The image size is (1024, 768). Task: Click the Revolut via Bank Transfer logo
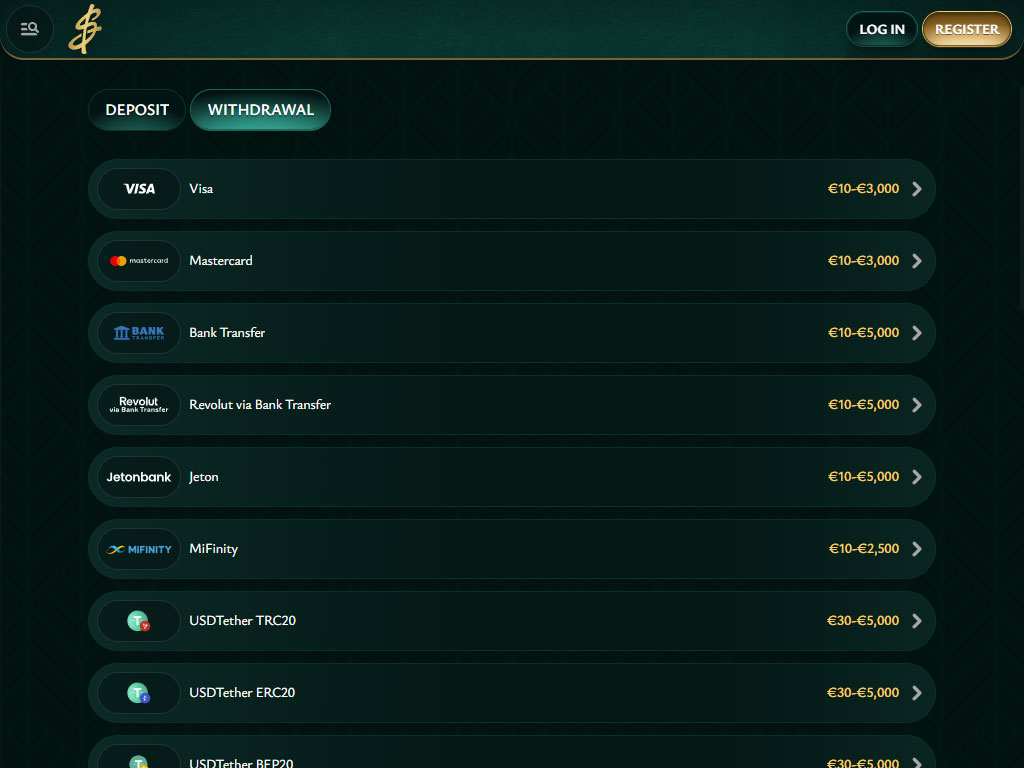tap(139, 405)
